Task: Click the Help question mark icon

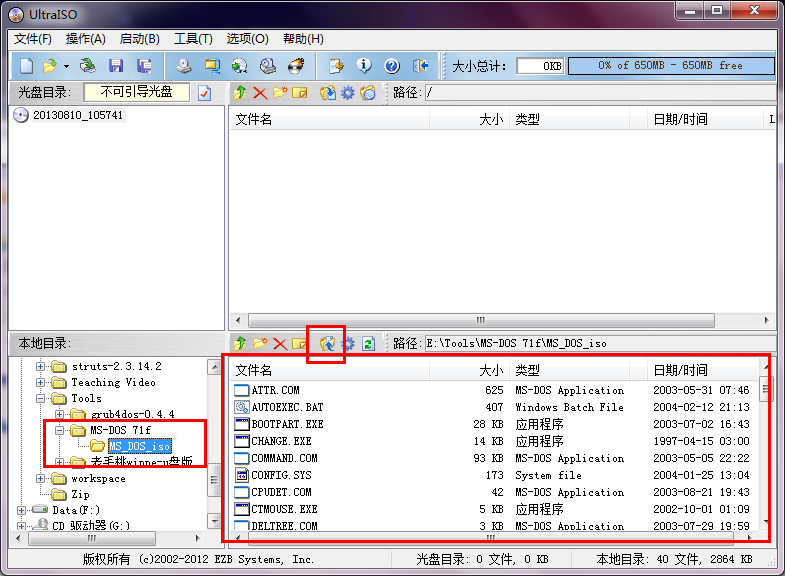Action: click(x=392, y=66)
